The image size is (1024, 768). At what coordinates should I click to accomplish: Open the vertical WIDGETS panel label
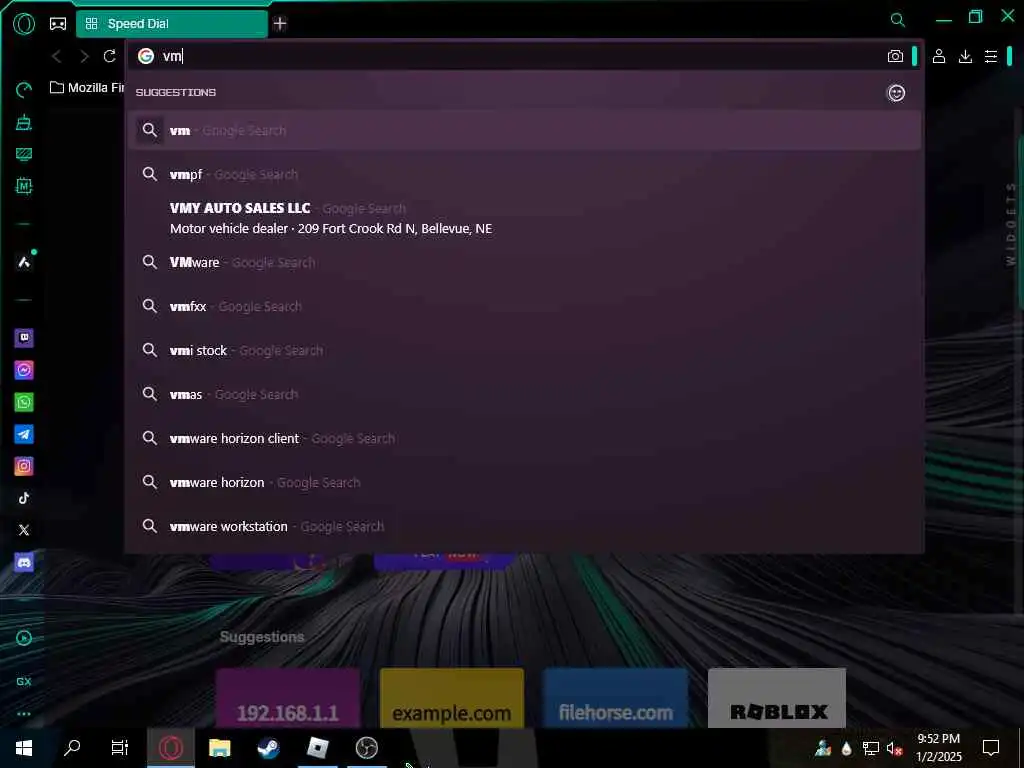click(1011, 225)
